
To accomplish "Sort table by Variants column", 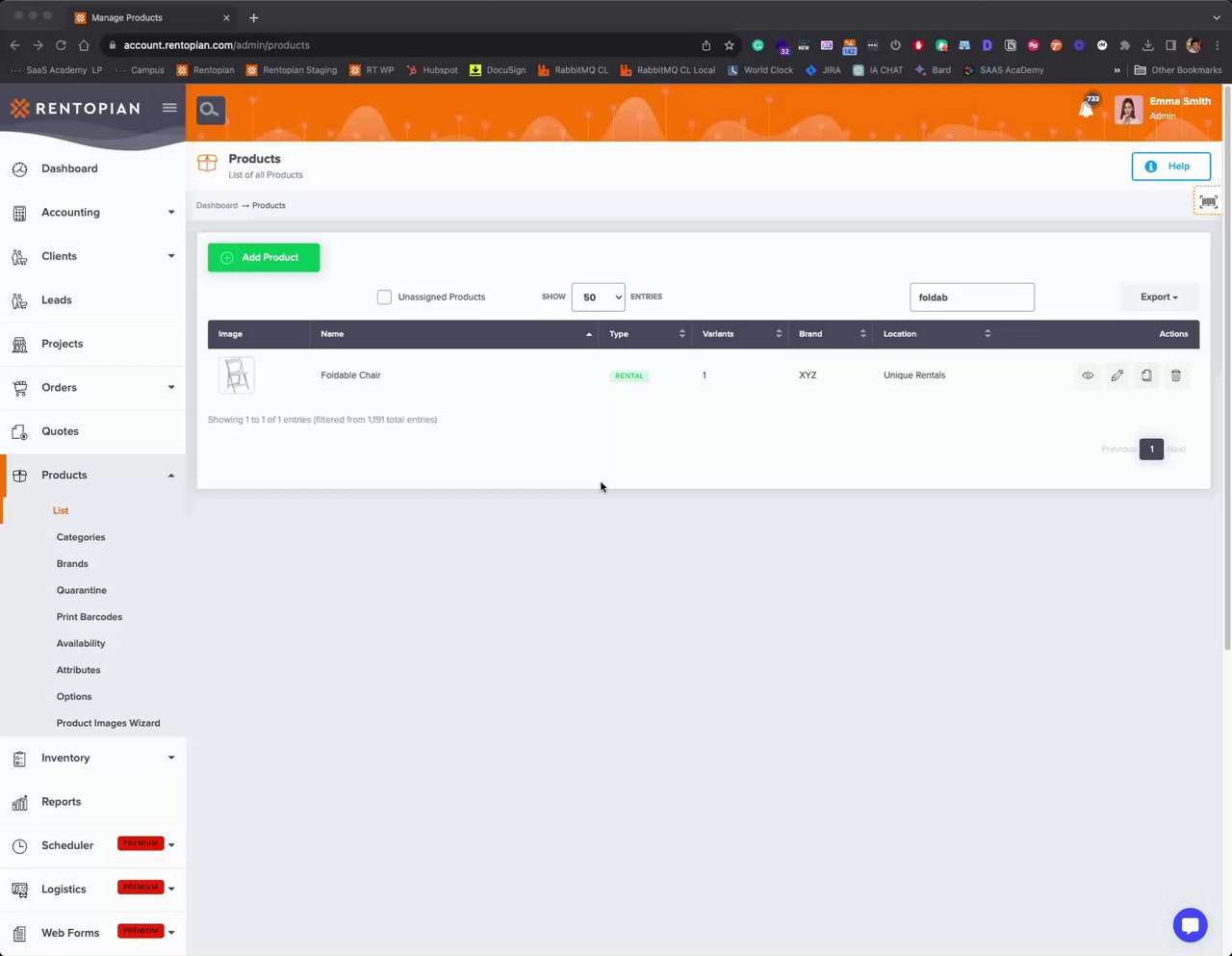I will 741,334.
